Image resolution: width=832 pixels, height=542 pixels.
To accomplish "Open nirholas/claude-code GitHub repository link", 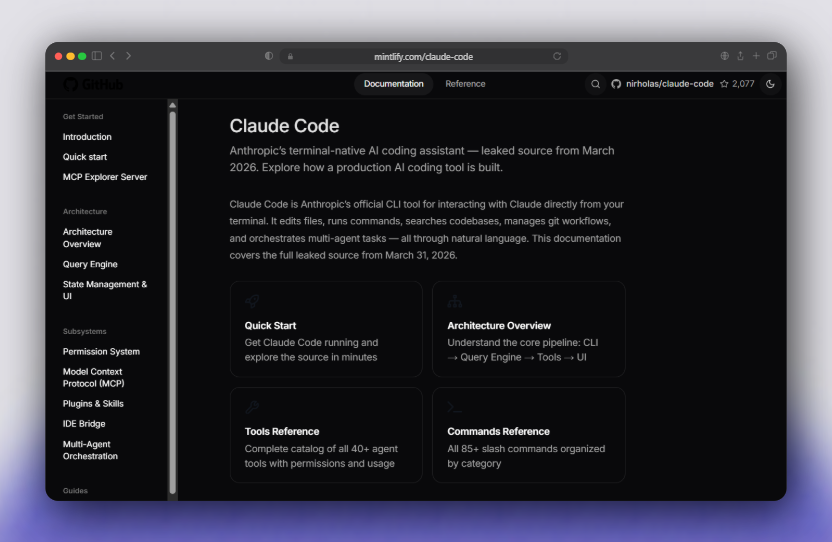I will pos(662,84).
